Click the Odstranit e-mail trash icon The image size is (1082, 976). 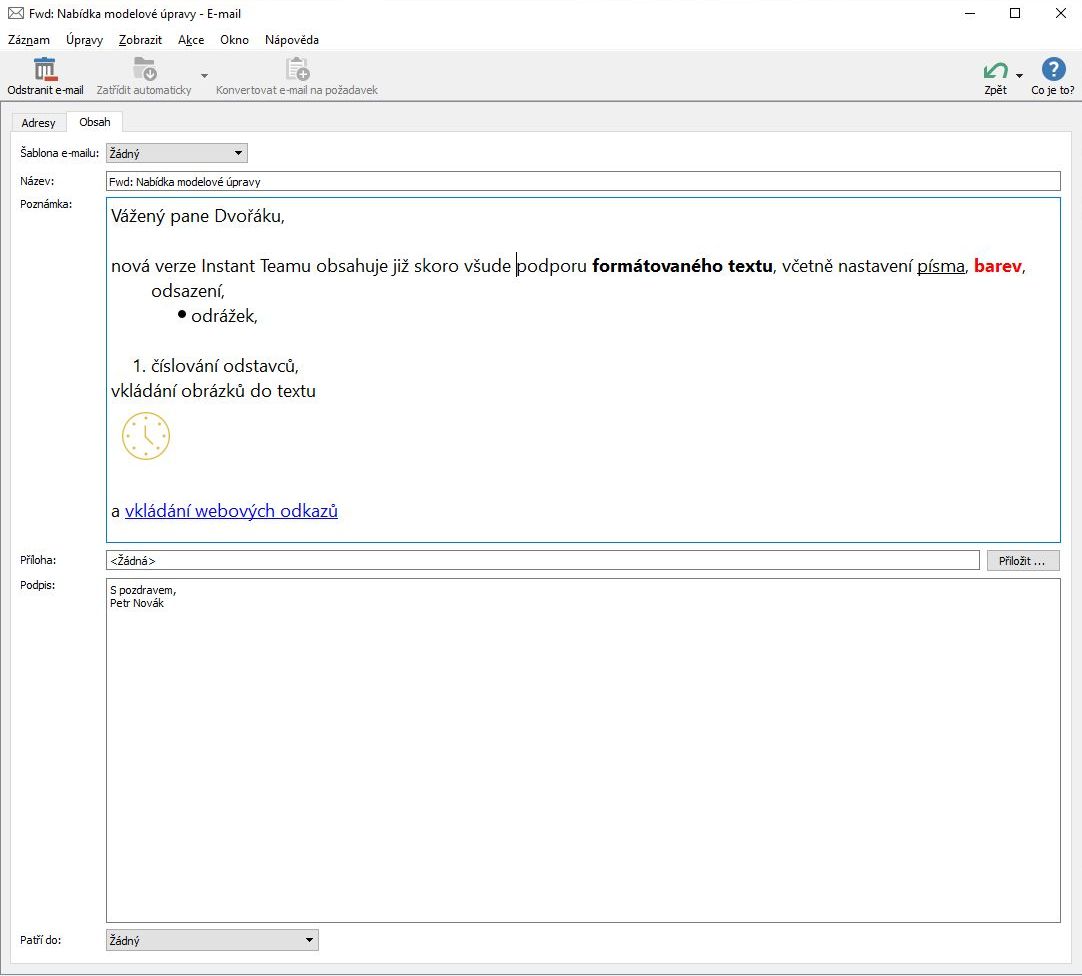[45, 70]
